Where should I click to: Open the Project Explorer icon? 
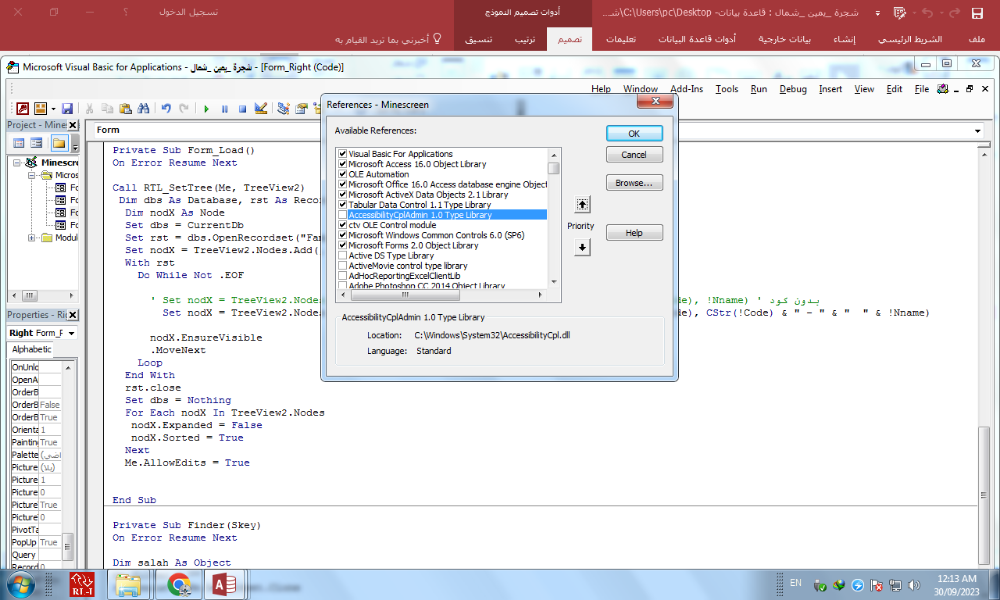[x=283, y=108]
